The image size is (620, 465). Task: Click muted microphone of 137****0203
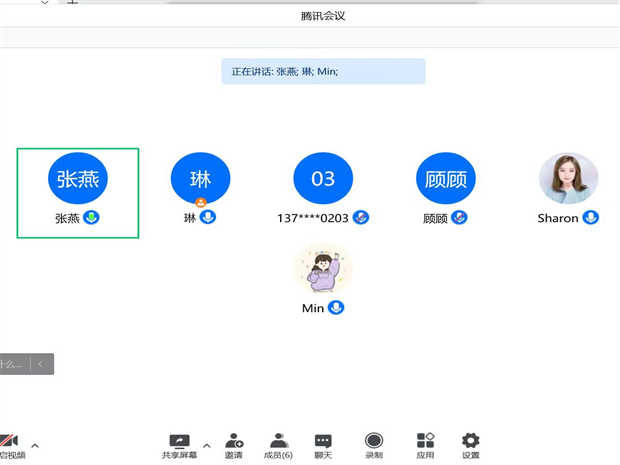click(x=361, y=217)
